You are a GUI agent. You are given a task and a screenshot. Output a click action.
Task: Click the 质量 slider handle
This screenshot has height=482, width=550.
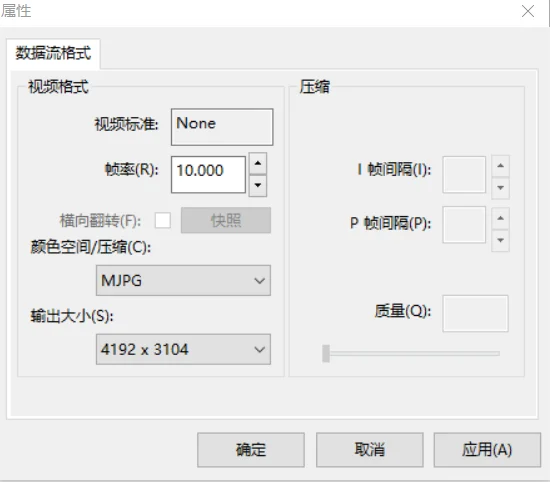click(326, 354)
